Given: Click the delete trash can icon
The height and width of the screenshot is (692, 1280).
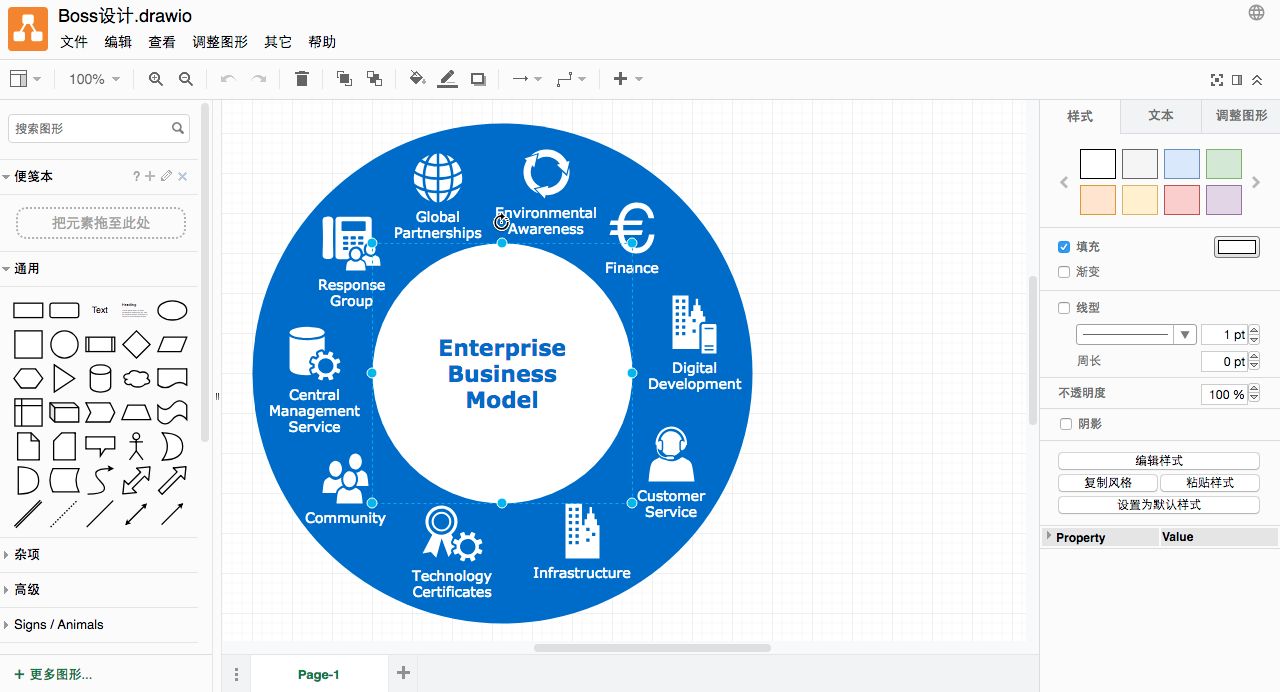Looking at the screenshot, I should 302,79.
